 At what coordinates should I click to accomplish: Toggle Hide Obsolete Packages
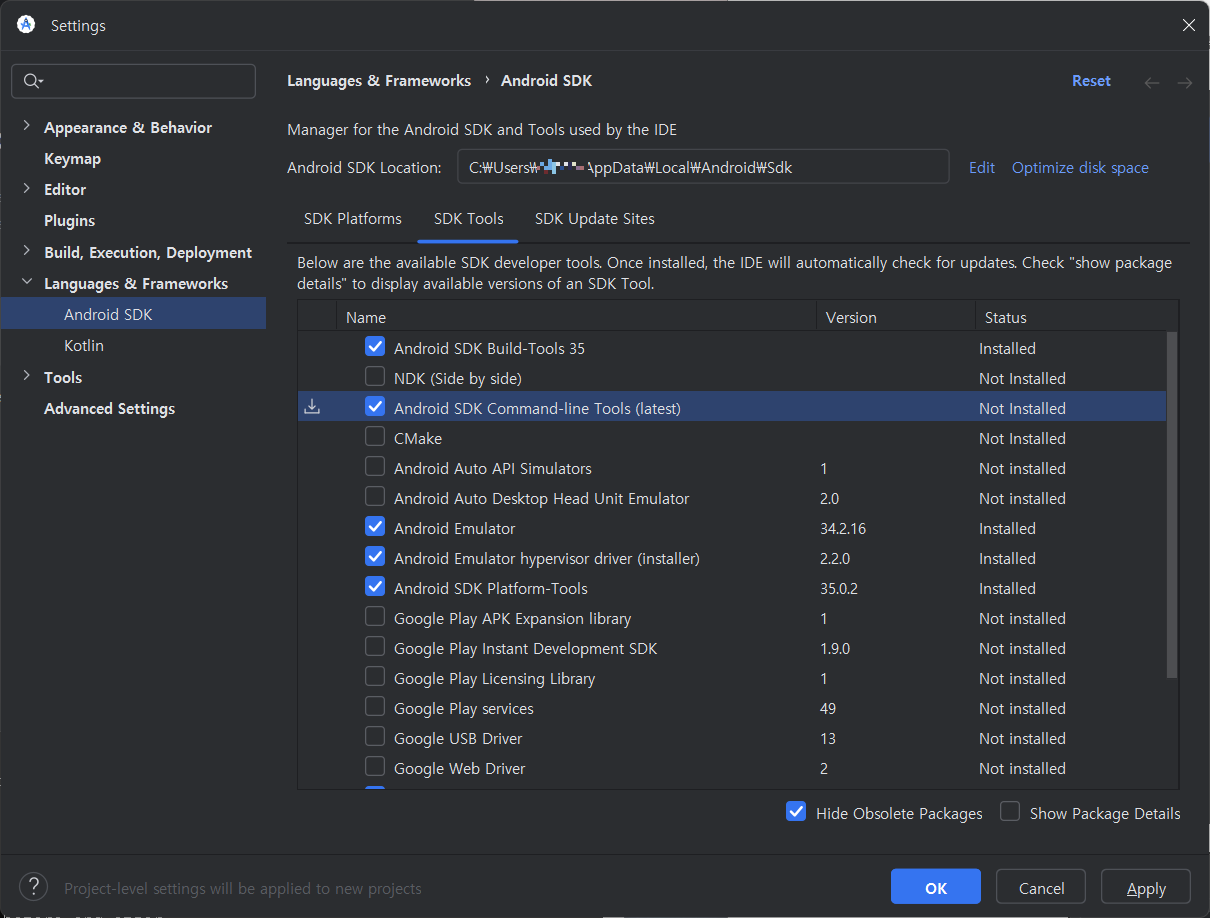coord(796,812)
